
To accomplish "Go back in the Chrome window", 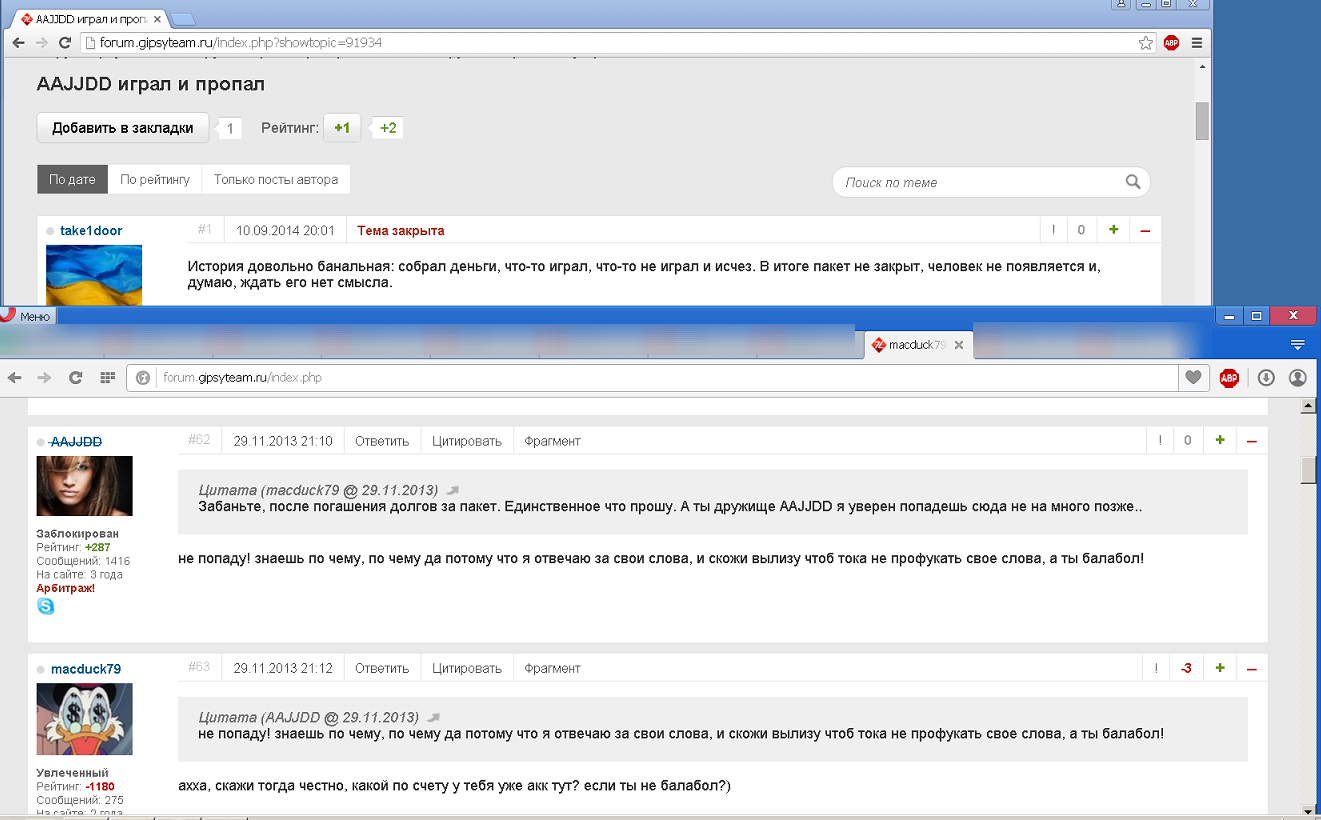I will tap(18, 43).
